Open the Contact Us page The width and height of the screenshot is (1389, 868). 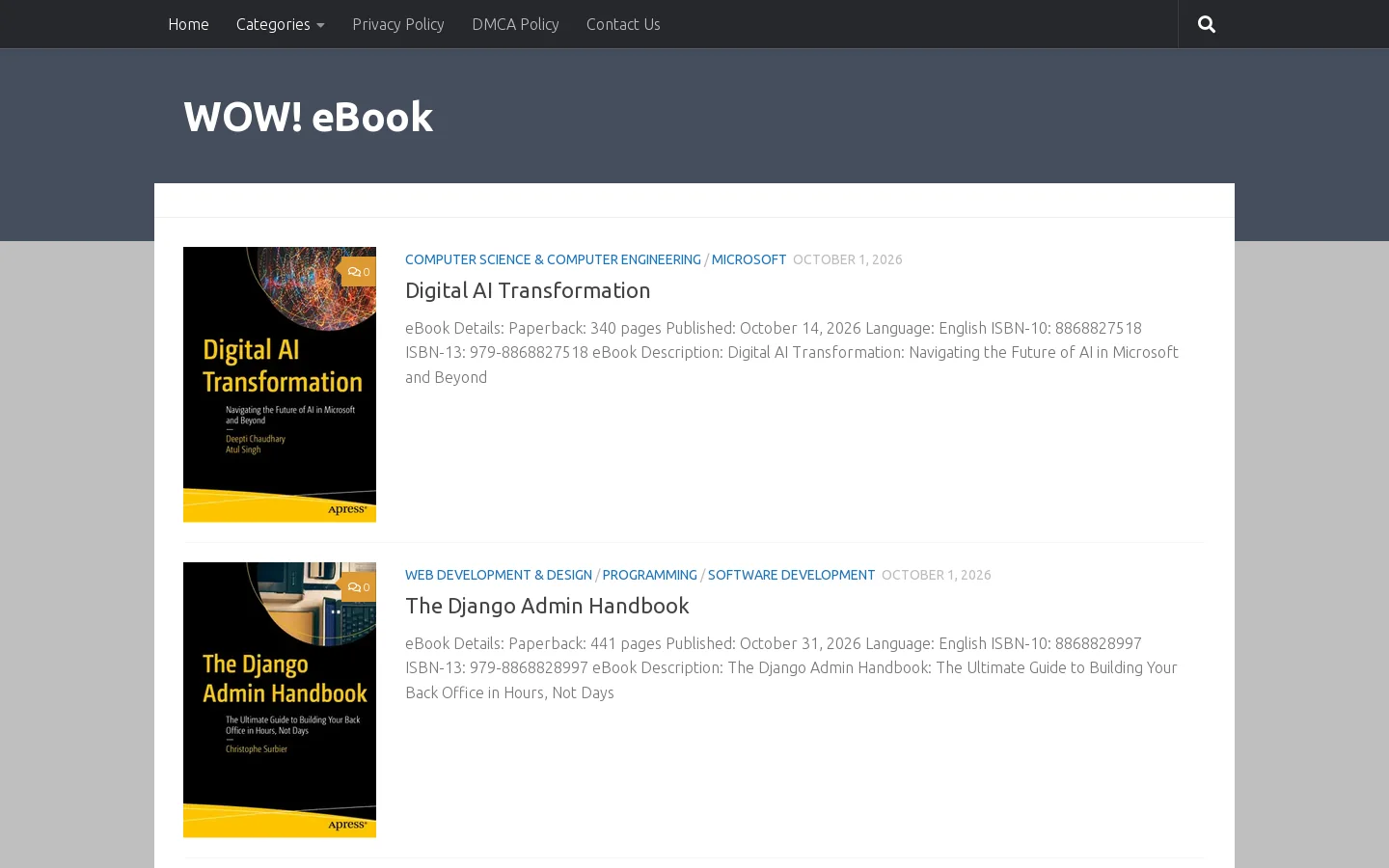point(623,24)
